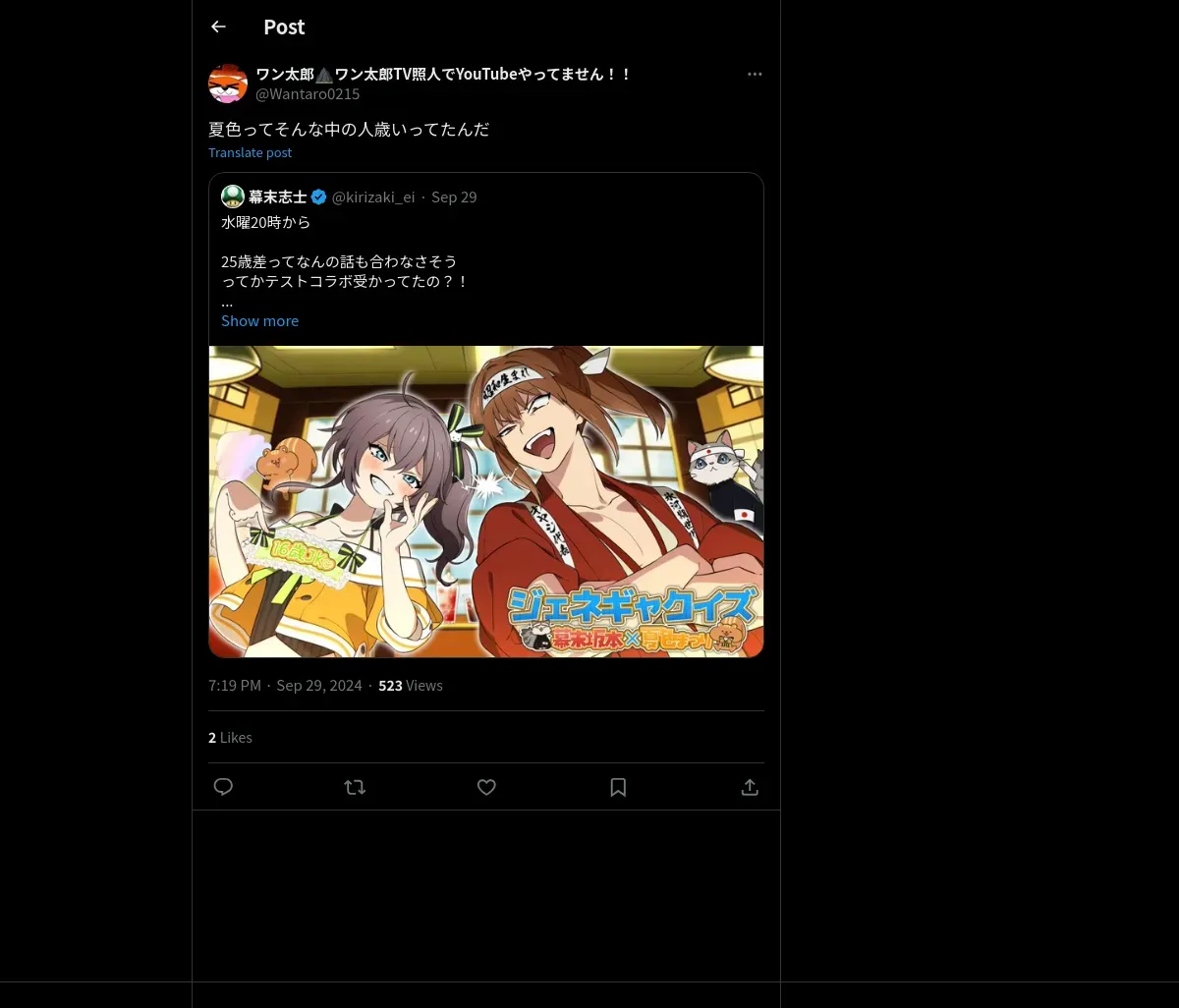Repost using the retweet arrows icon
This screenshot has width=1179, height=1008.
(355, 787)
